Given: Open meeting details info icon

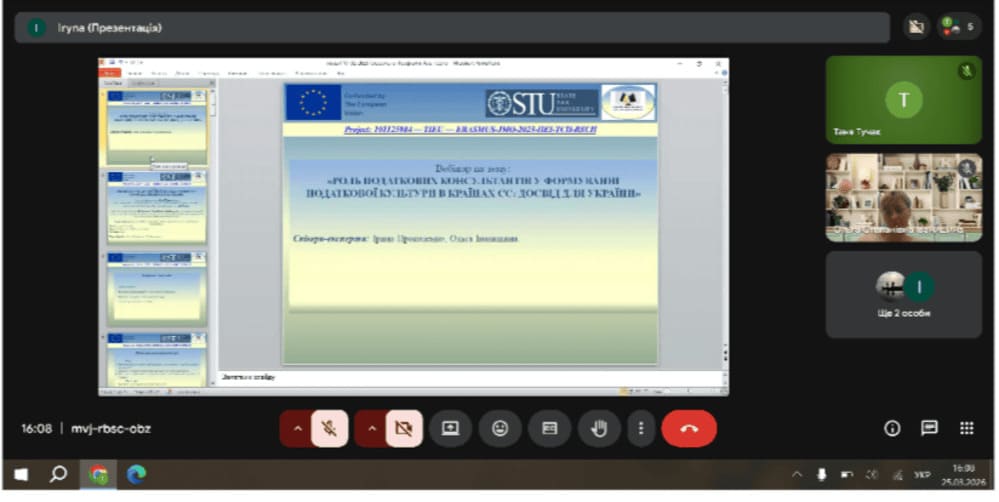Looking at the screenshot, I should [x=892, y=428].
